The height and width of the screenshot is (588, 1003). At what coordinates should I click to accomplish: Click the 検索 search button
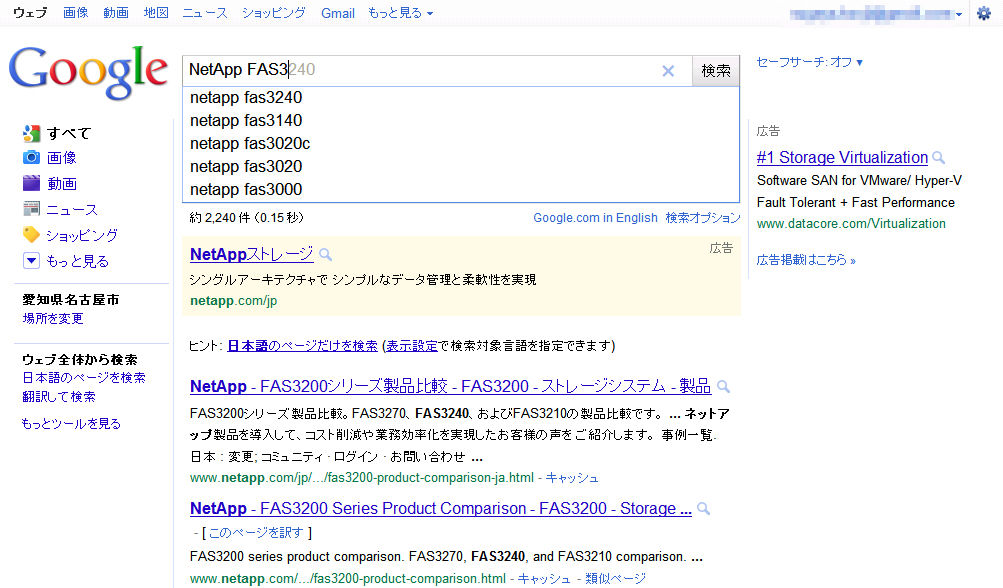click(x=716, y=70)
